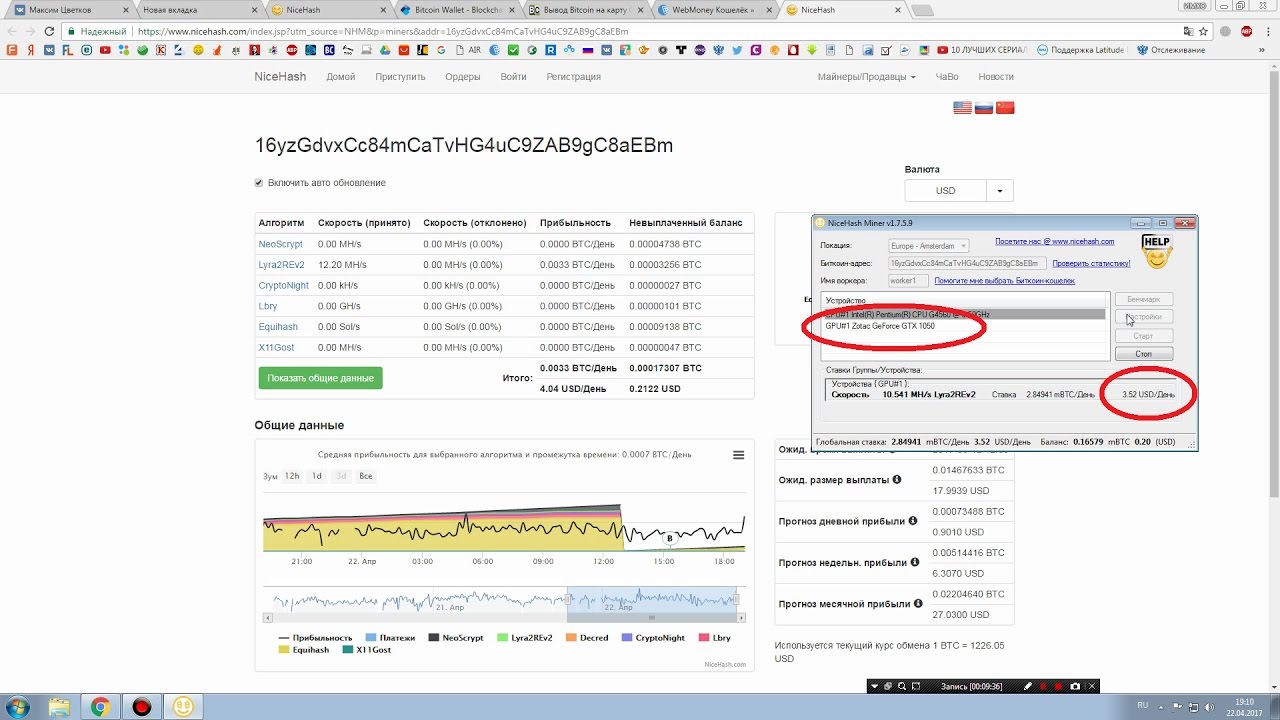Click the HELP smiley icon in NiceHash Miner
The image size is (1280, 720).
tap(1156, 251)
